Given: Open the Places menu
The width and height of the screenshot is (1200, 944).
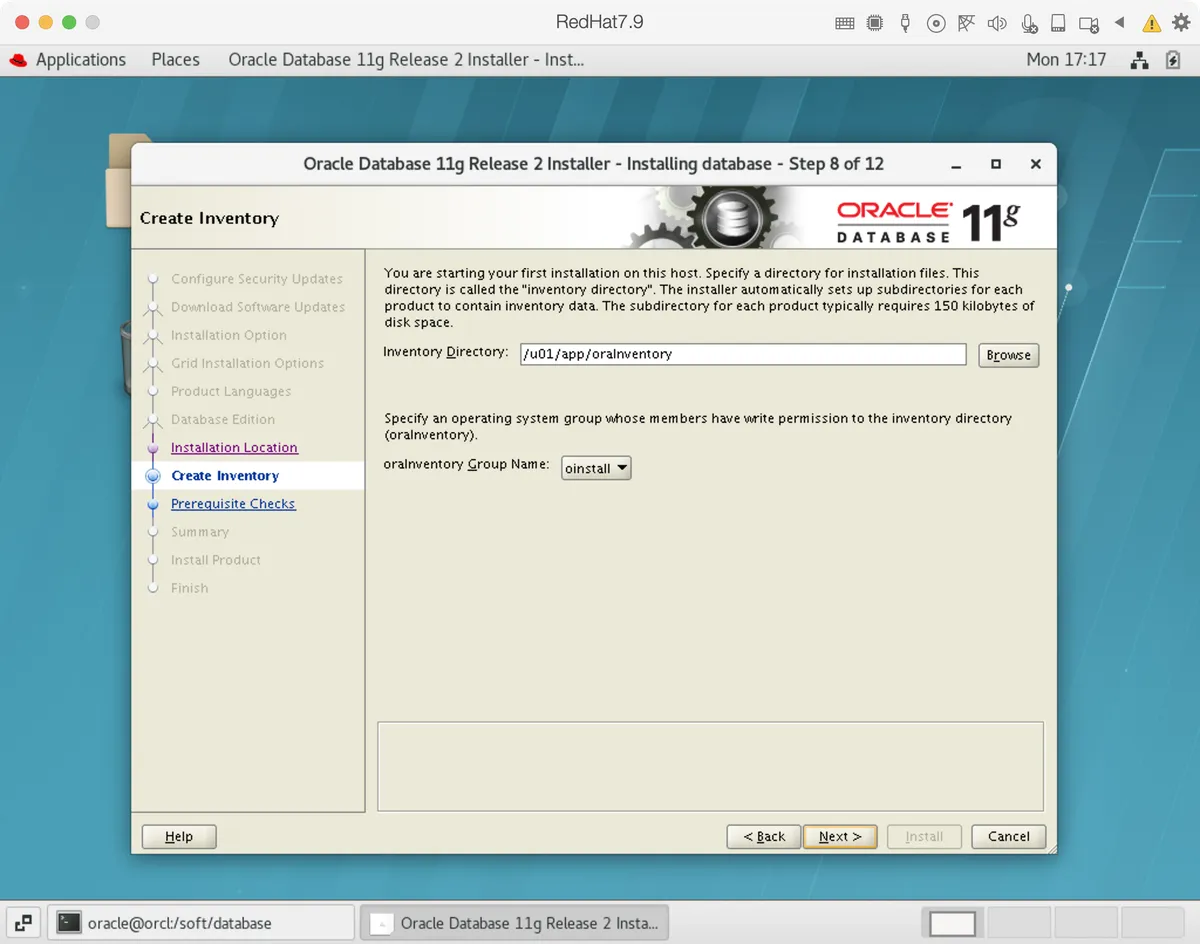Looking at the screenshot, I should (x=175, y=59).
